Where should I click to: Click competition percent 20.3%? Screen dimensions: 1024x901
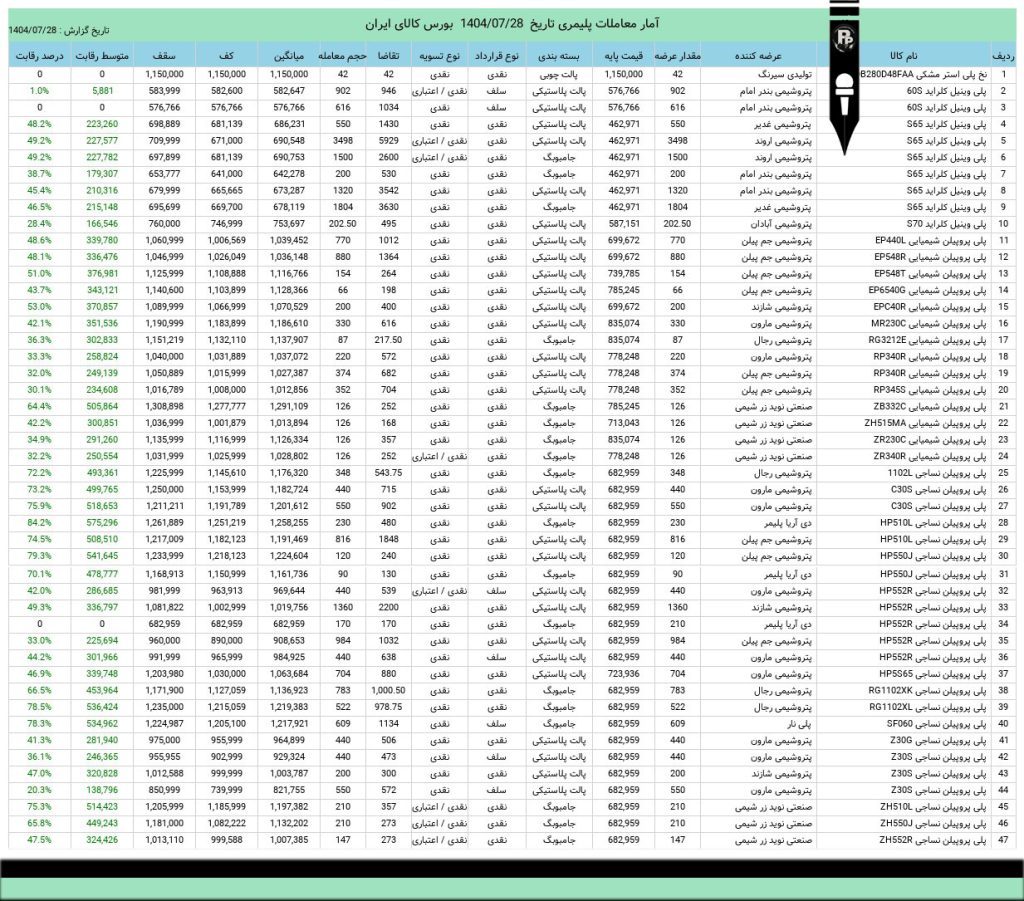point(39,790)
